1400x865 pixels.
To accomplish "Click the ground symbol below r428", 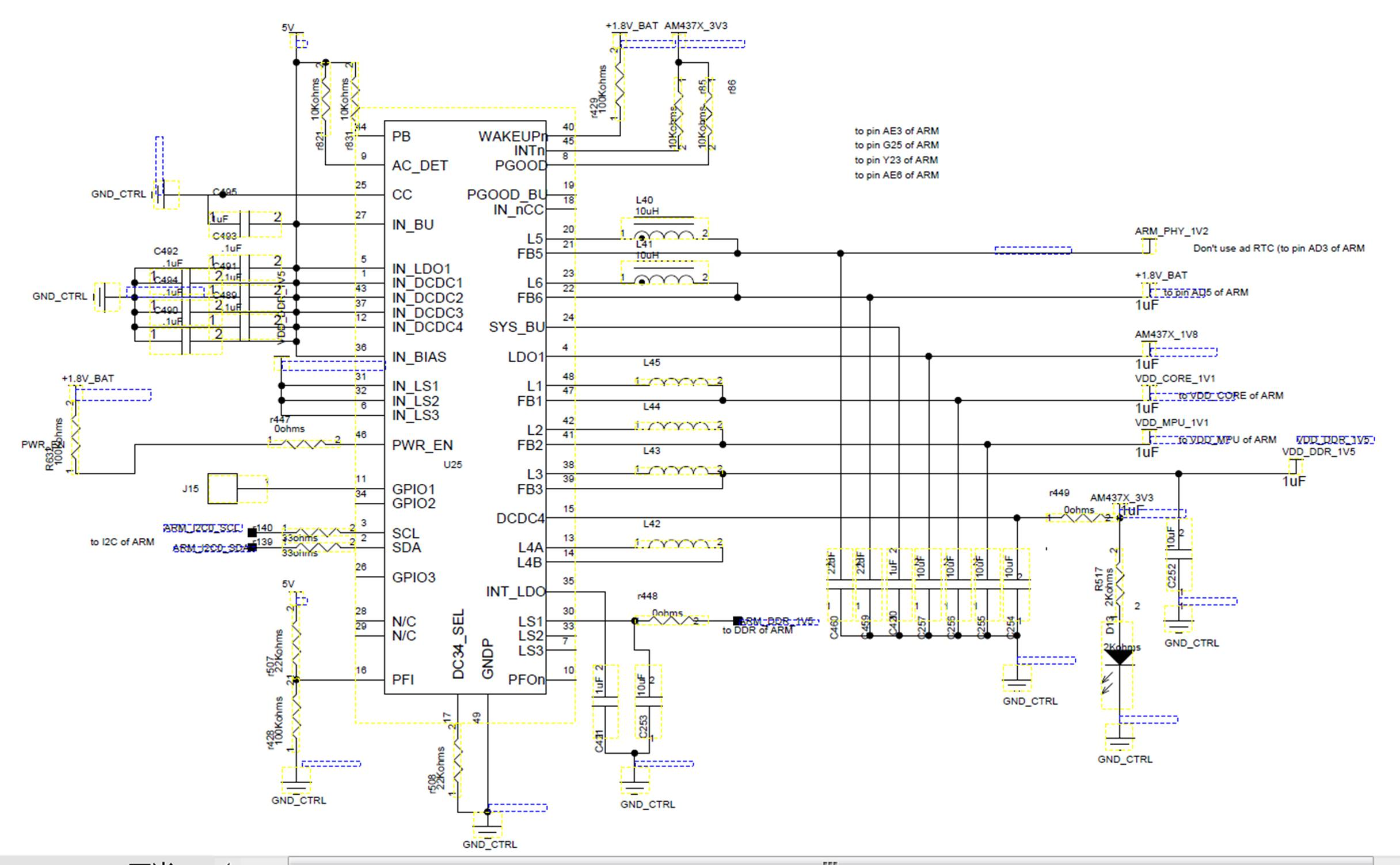I will tap(296, 781).
